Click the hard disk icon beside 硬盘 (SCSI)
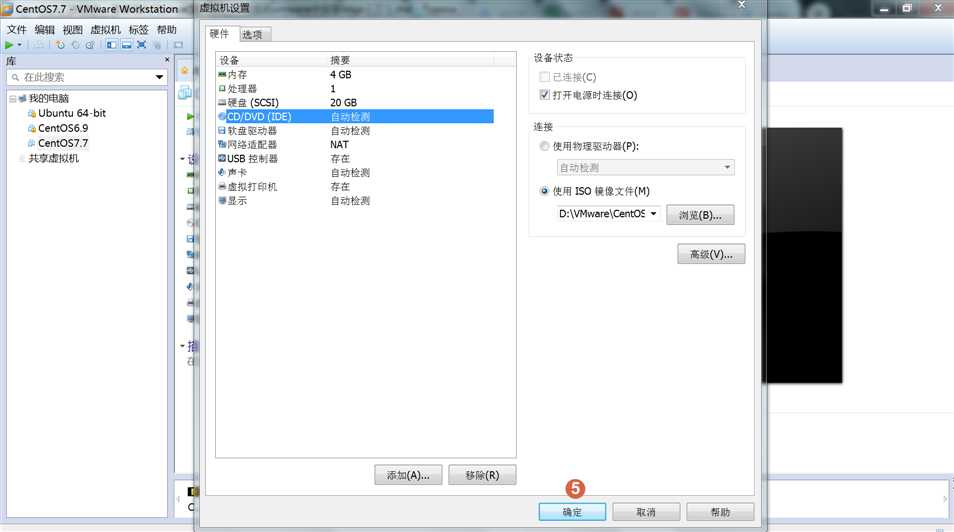The width and height of the screenshot is (954, 532). [x=222, y=102]
